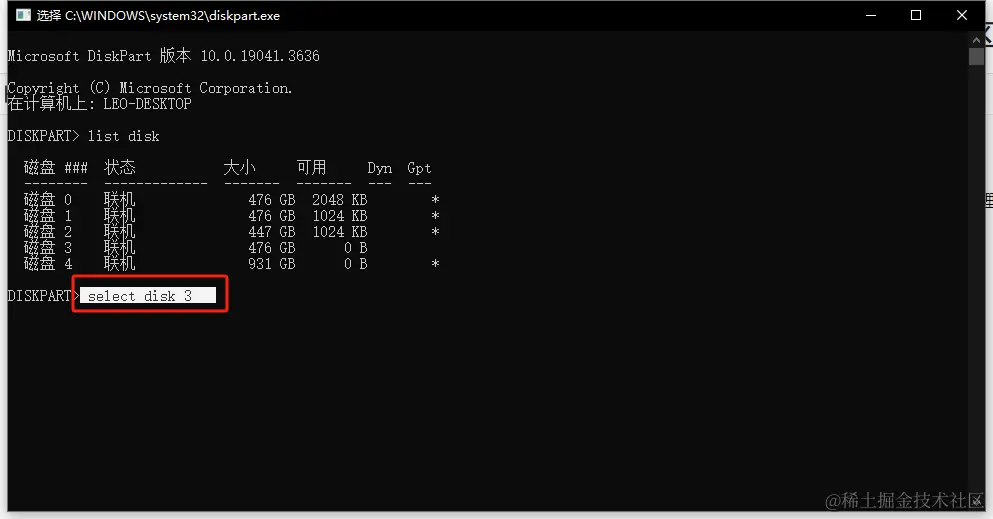The width and height of the screenshot is (993, 519).
Task: Click the empty scrollbar track below thumb
Action: [976, 285]
